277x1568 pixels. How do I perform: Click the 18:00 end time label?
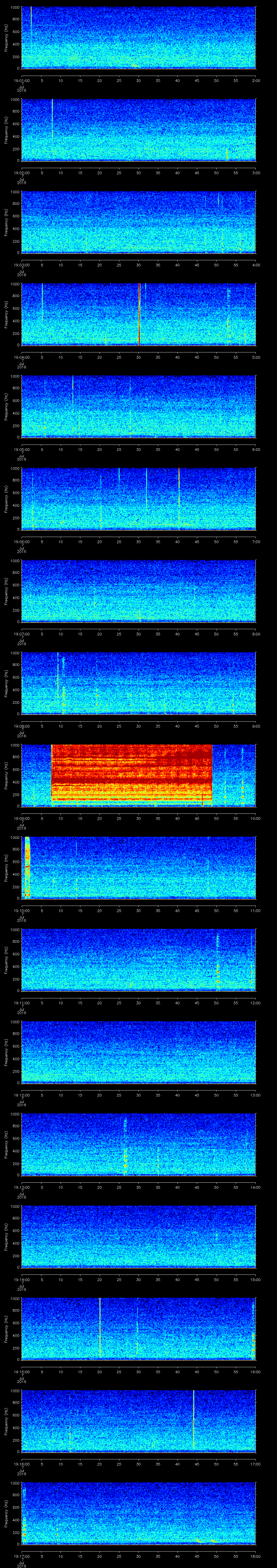tap(255, 1556)
